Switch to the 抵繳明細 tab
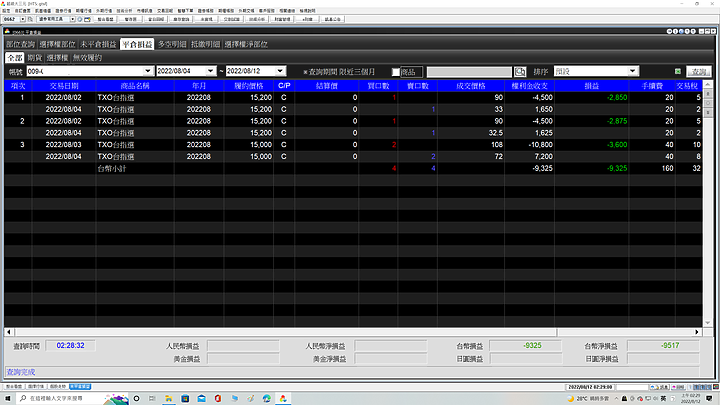720x405 pixels. [205, 45]
